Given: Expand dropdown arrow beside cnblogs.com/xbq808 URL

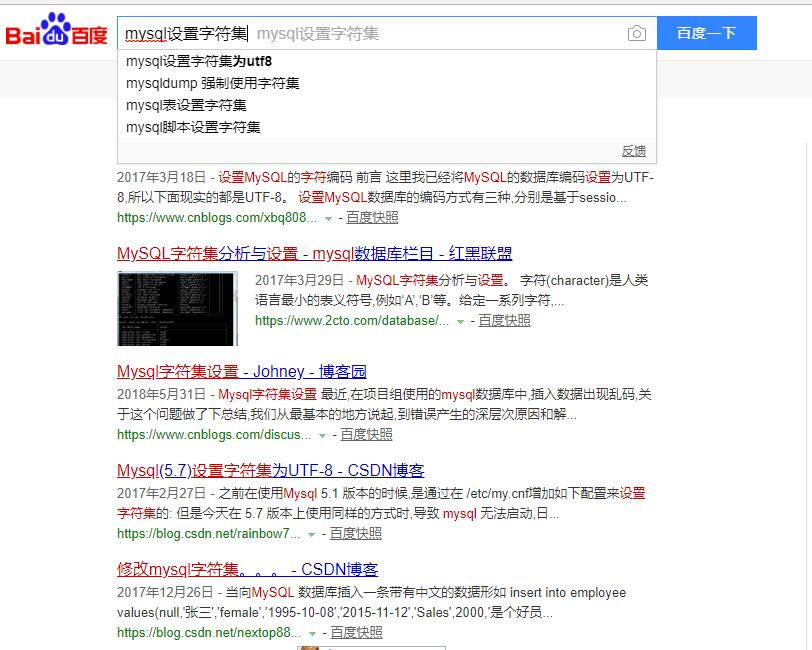Looking at the screenshot, I should click(328, 219).
